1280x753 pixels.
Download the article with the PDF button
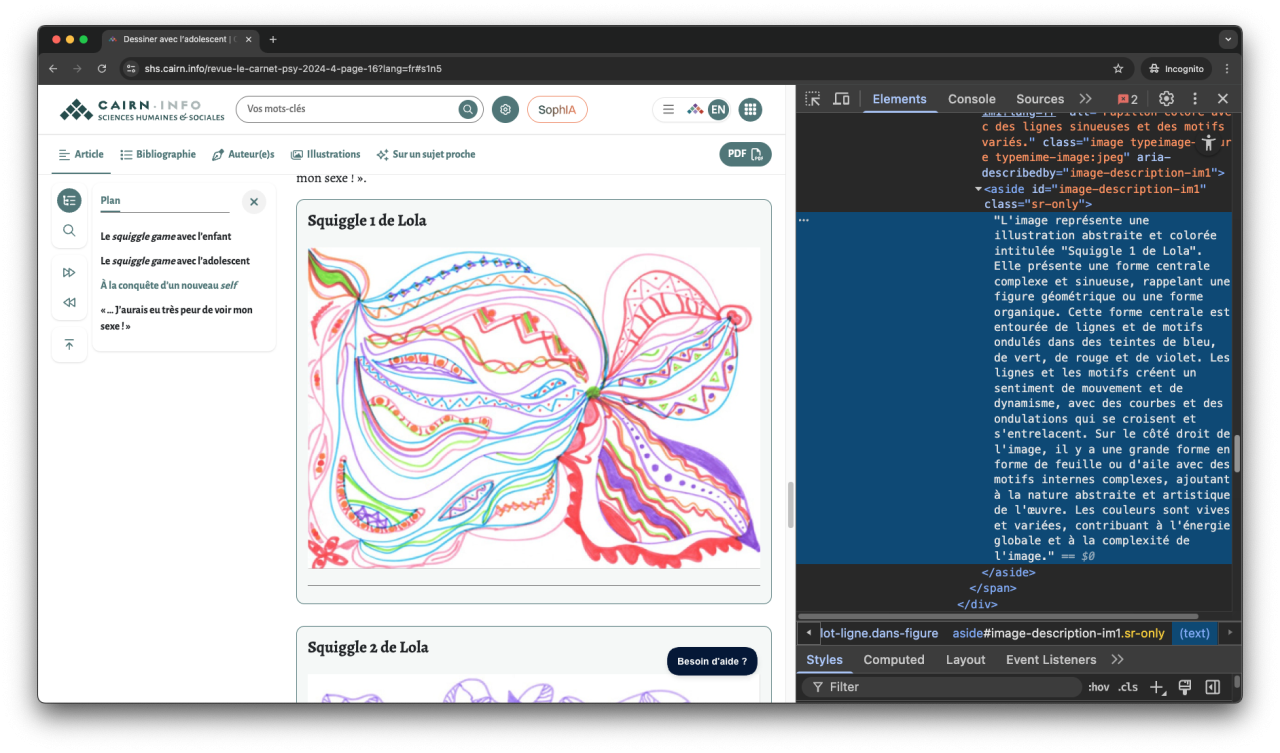point(745,155)
